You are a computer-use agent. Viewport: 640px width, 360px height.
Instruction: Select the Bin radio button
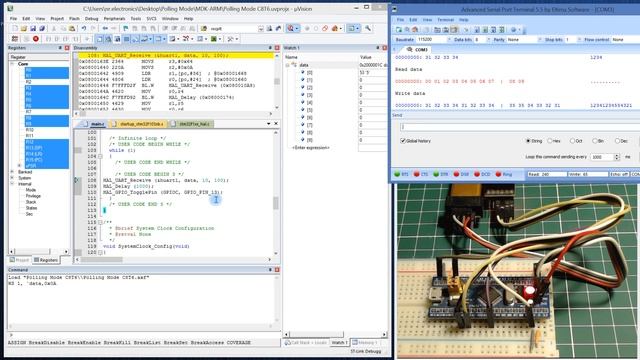(595, 141)
